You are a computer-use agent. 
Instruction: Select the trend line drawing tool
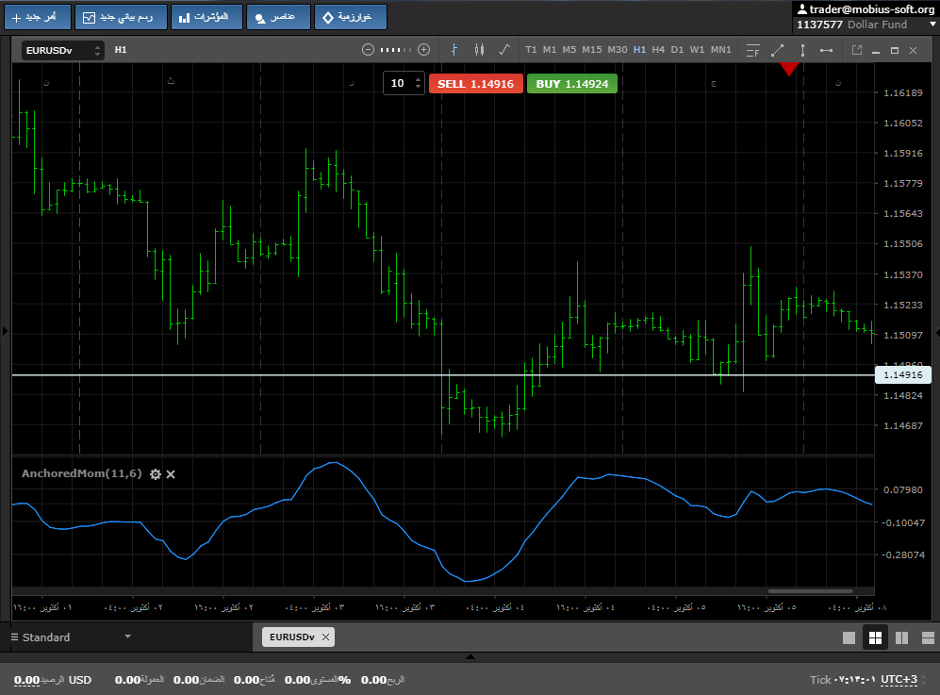[x=778, y=49]
